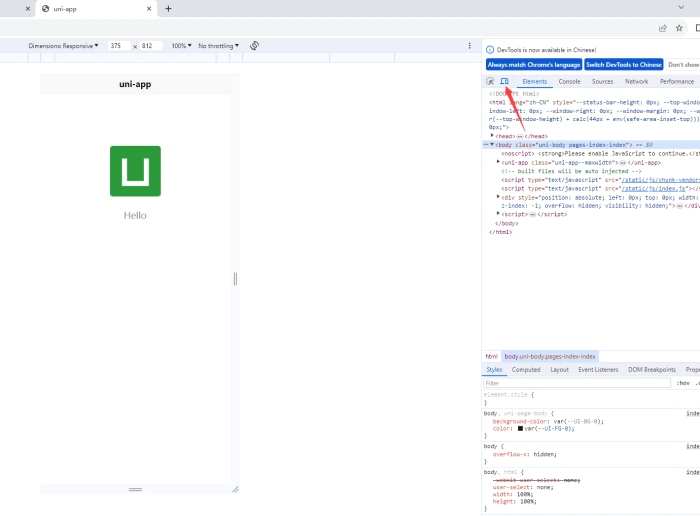Screen dimensions: 700x516
Task: Open the device toolbar more options menu
Action: click(469, 46)
